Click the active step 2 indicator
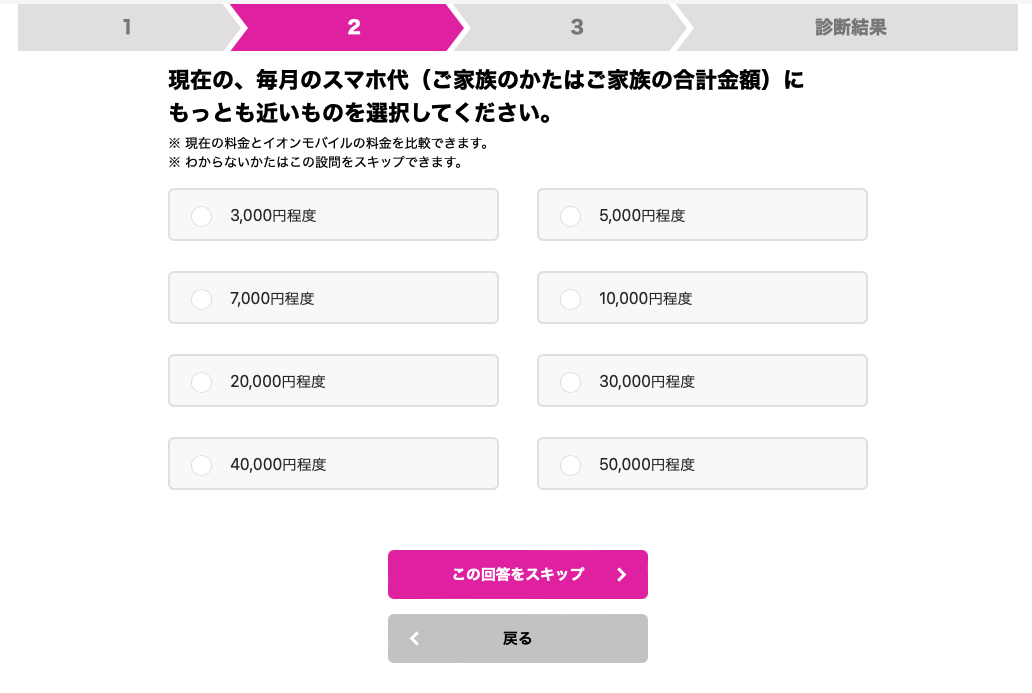Viewport: 1032px width, 693px height. tap(353, 27)
